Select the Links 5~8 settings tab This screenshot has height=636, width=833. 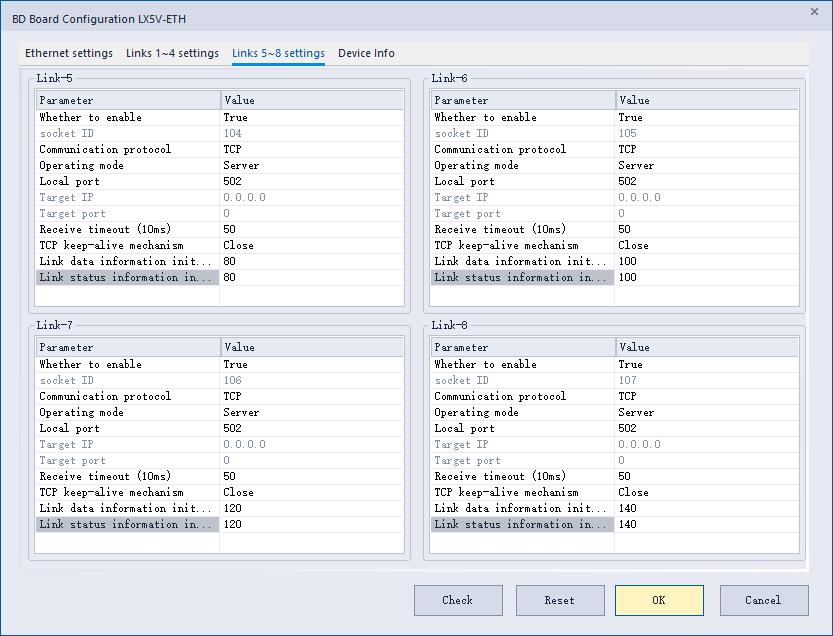click(x=278, y=53)
